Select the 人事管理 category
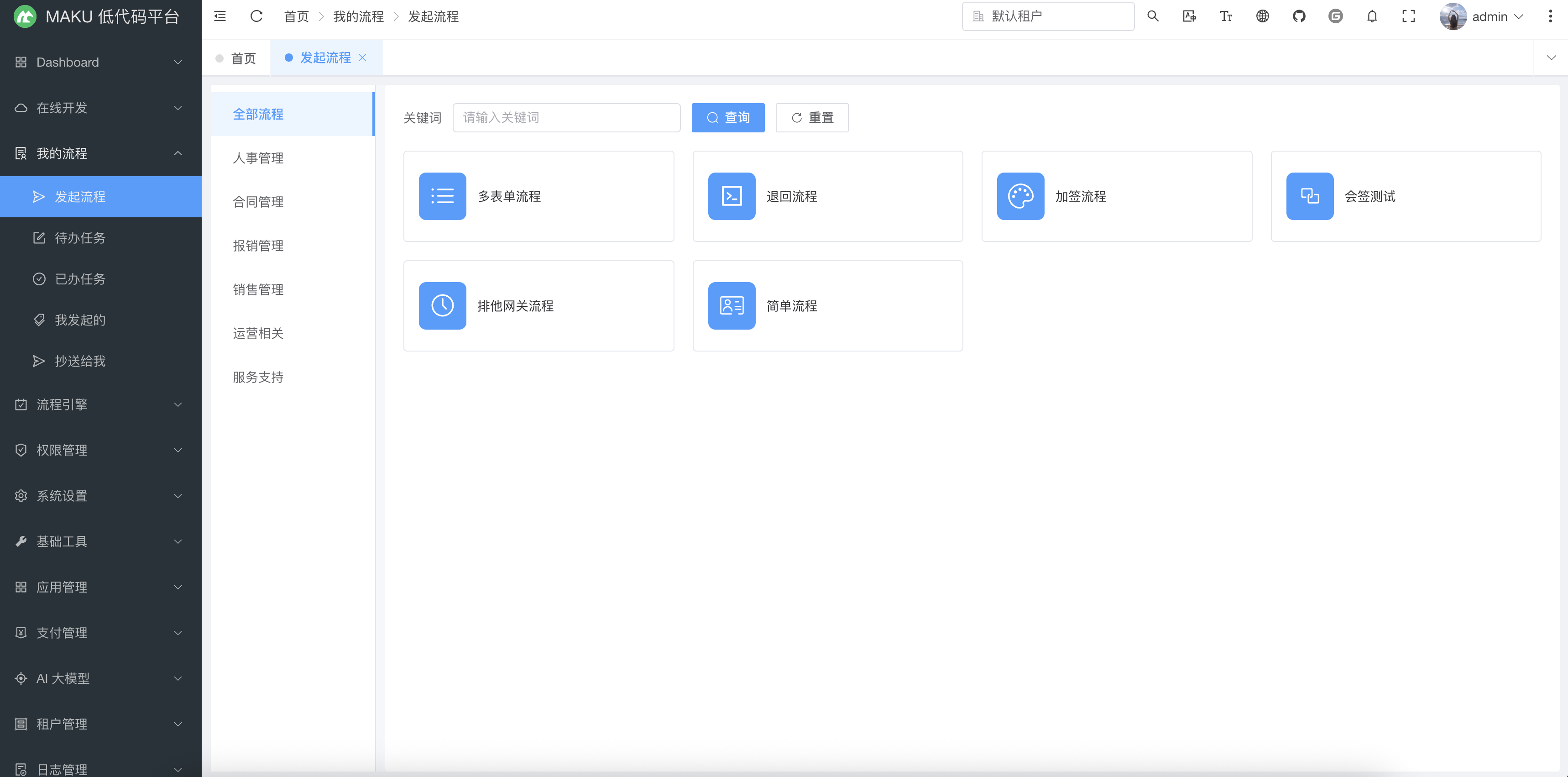The image size is (1568, 777). 258,157
